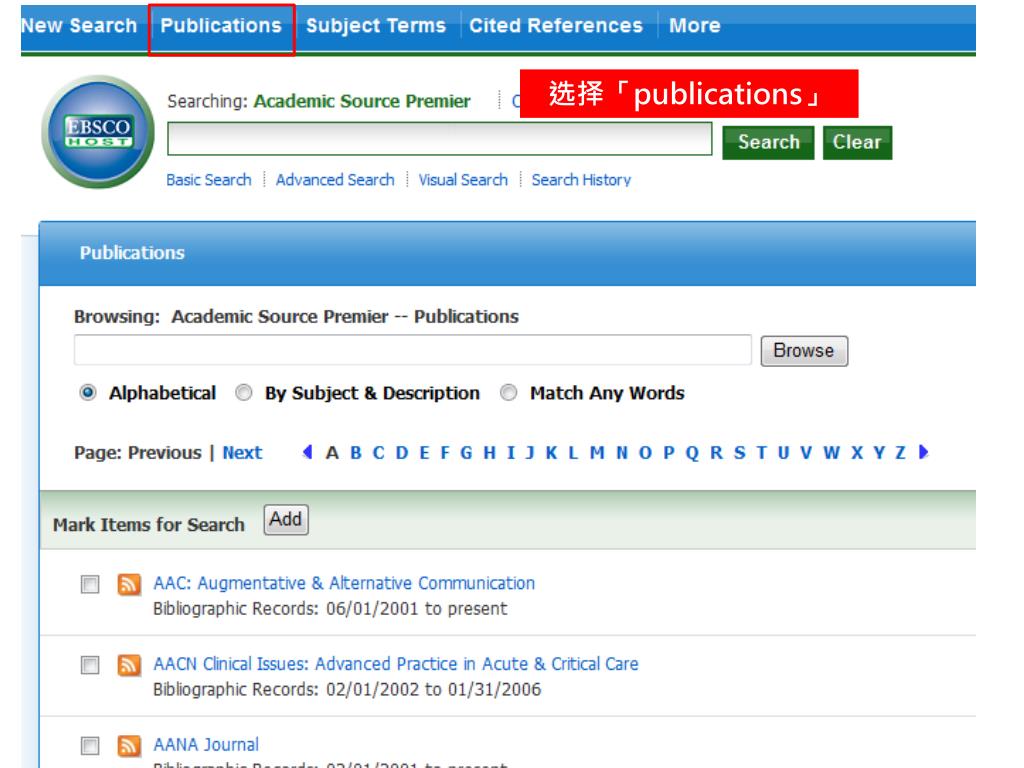
Task: Select Match Any Words option
Action: point(508,392)
